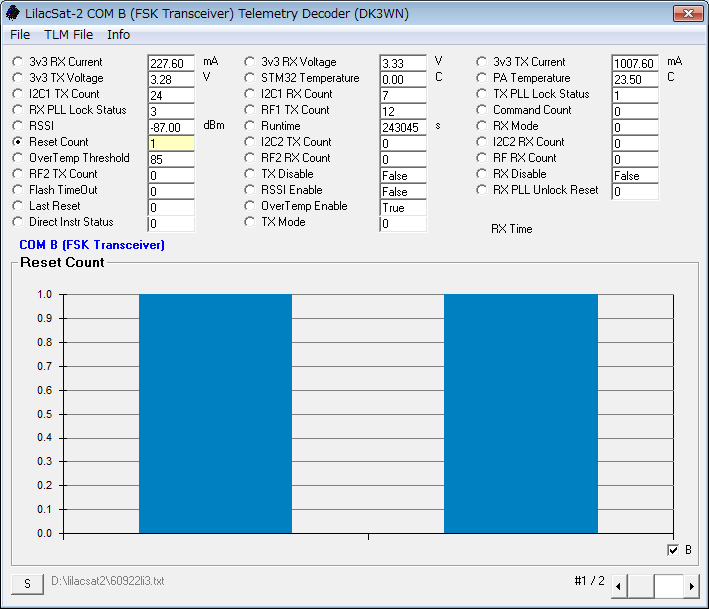Select the PA Temperature radio button
Image resolution: width=709 pixels, height=609 pixels.
482,78
